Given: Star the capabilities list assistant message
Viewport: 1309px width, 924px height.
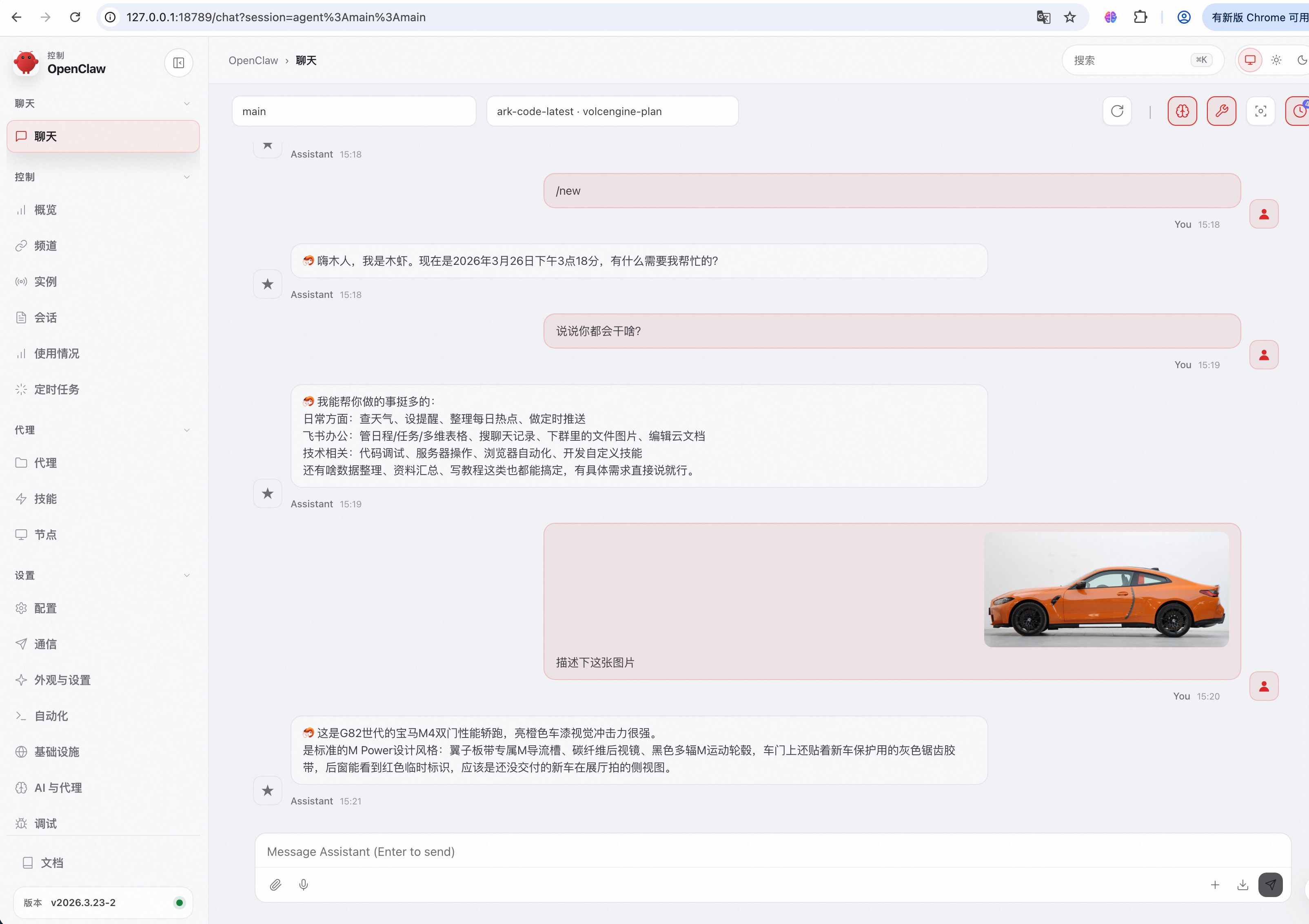Looking at the screenshot, I should pos(267,493).
